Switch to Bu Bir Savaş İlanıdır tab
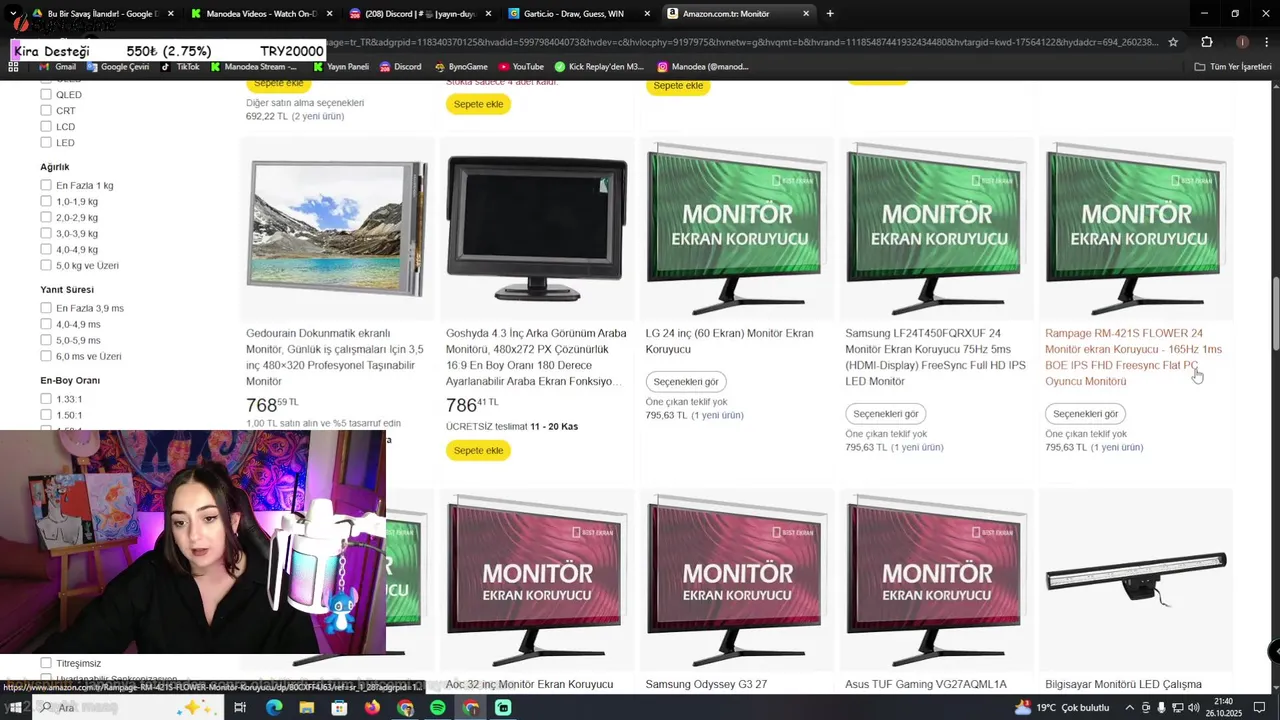Image resolution: width=1280 pixels, height=720 pixels. pos(101,14)
